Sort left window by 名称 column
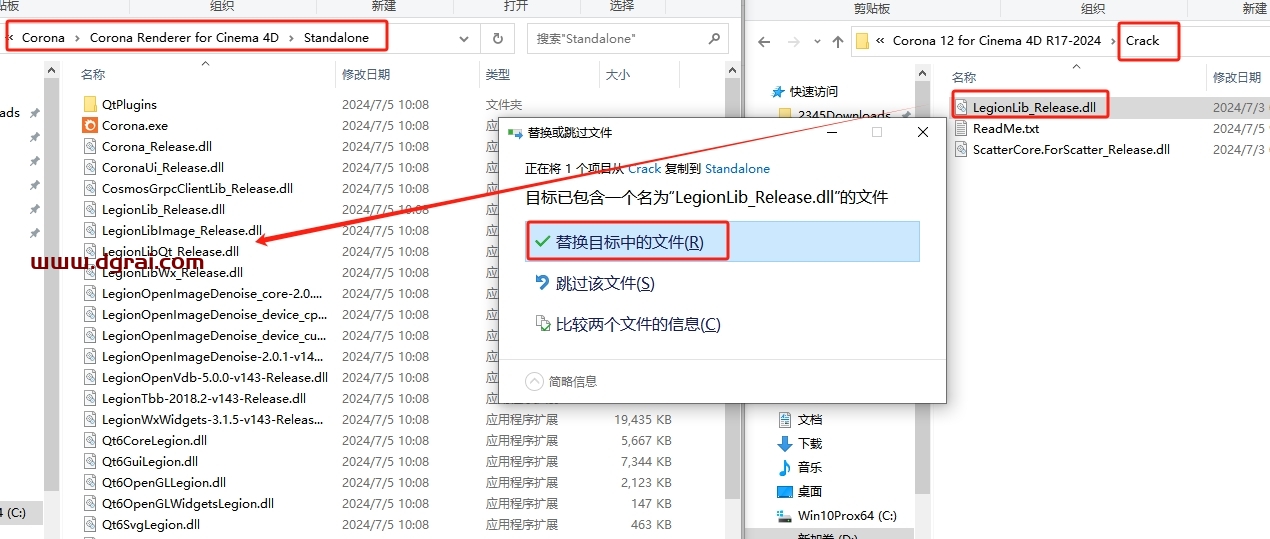Screen dimensions: 1270x539 pos(93,75)
